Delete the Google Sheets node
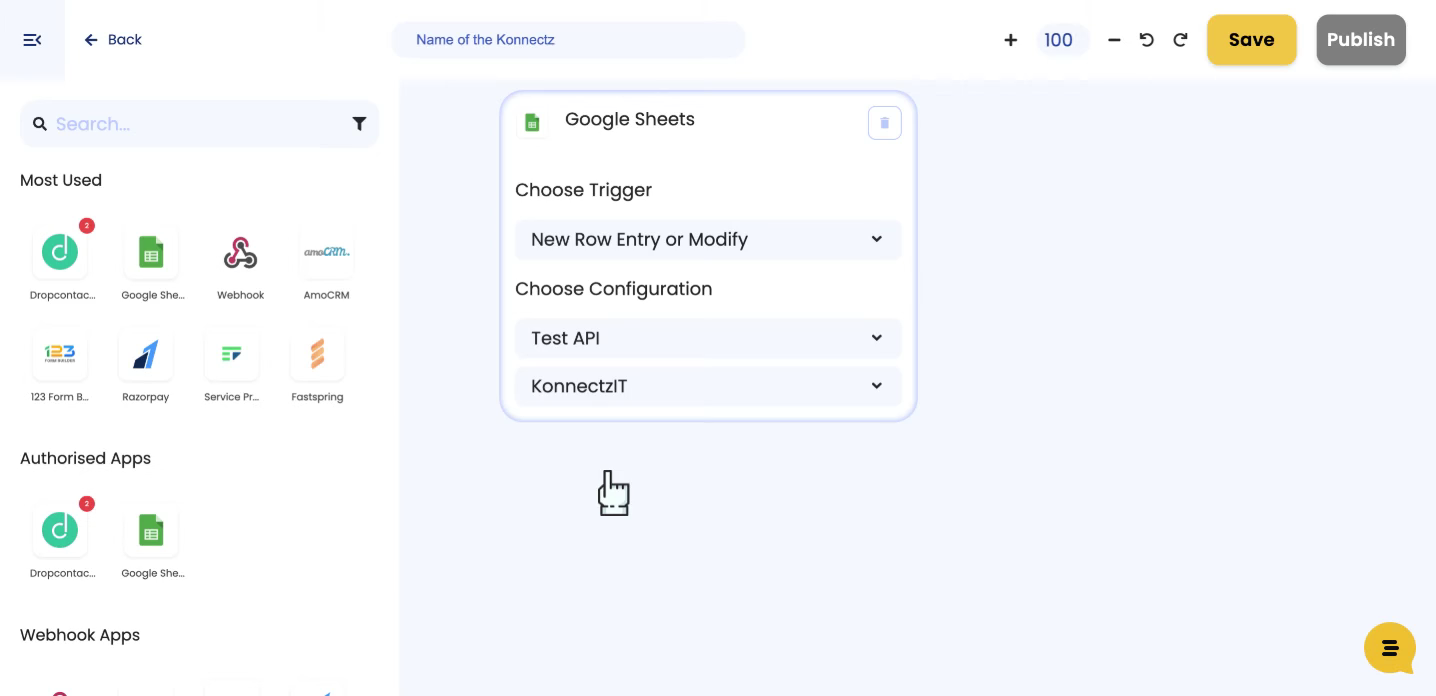Viewport: 1436px width, 696px height. pyautogui.click(x=884, y=123)
